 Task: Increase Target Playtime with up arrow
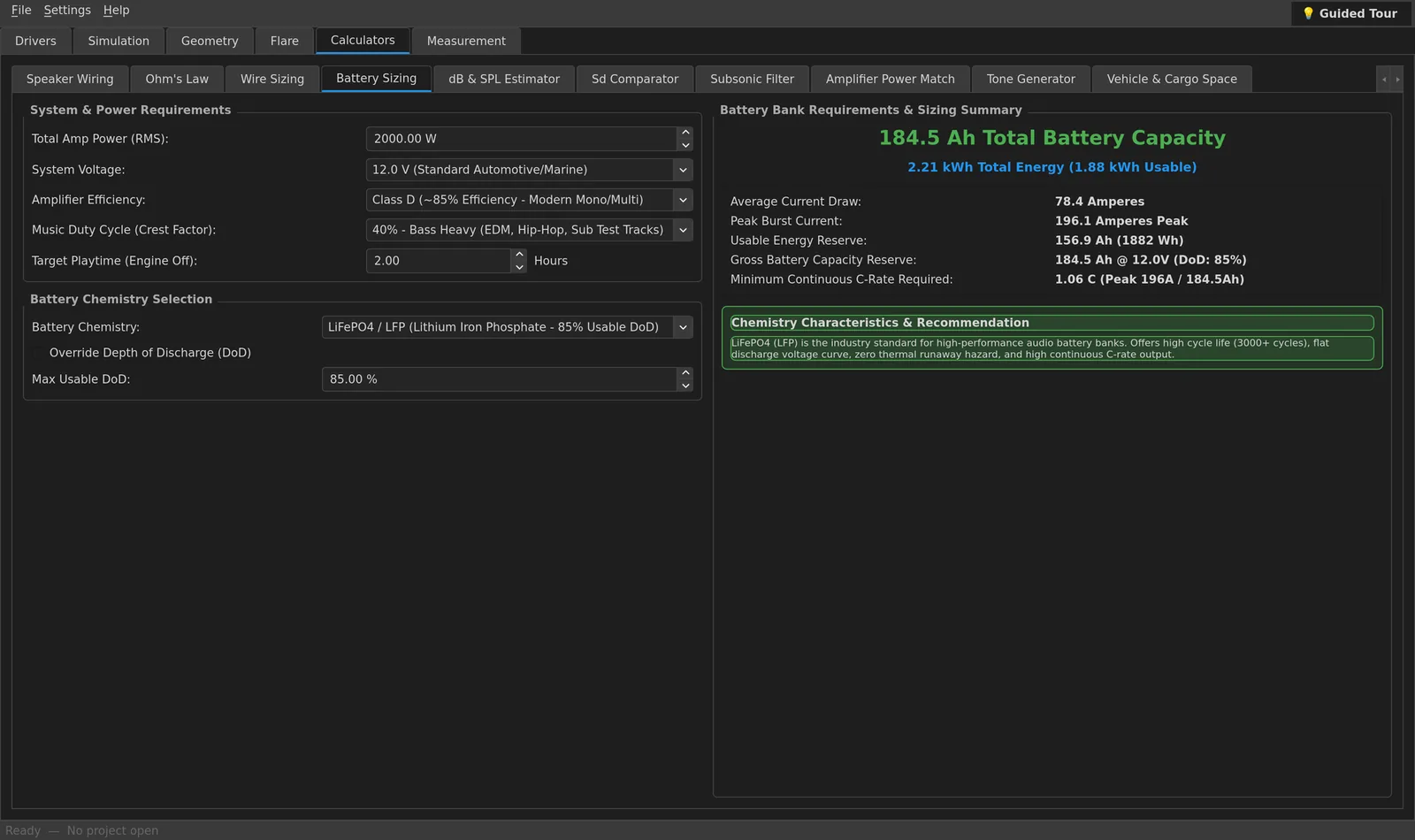pos(519,255)
